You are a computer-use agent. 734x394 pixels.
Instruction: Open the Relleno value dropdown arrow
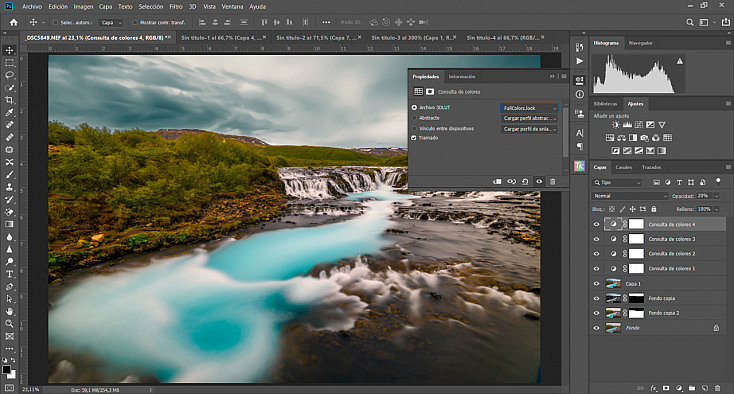pyautogui.click(x=716, y=209)
